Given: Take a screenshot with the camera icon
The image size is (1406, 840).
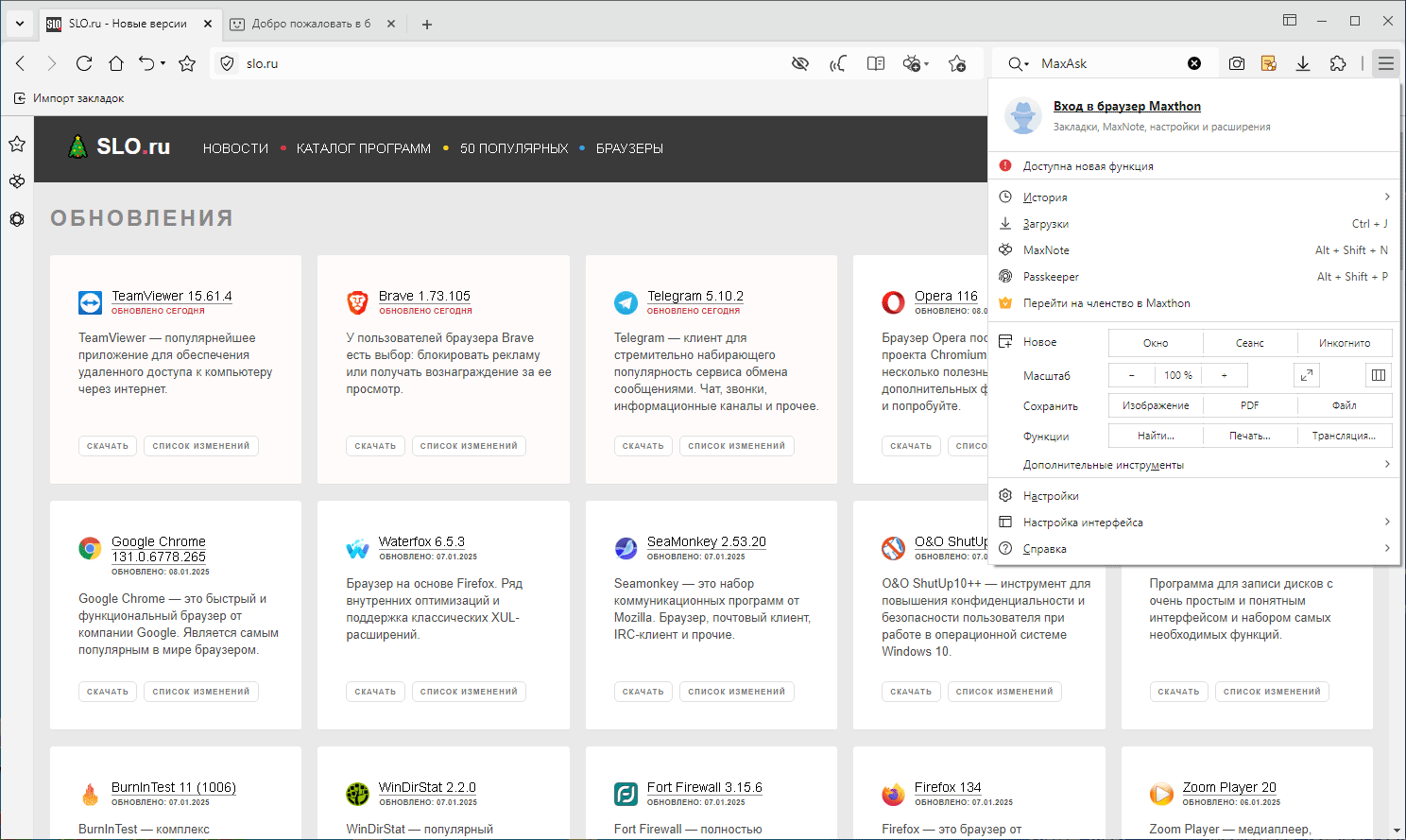Looking at the screenshot, I should click(x=1237, y=63).
